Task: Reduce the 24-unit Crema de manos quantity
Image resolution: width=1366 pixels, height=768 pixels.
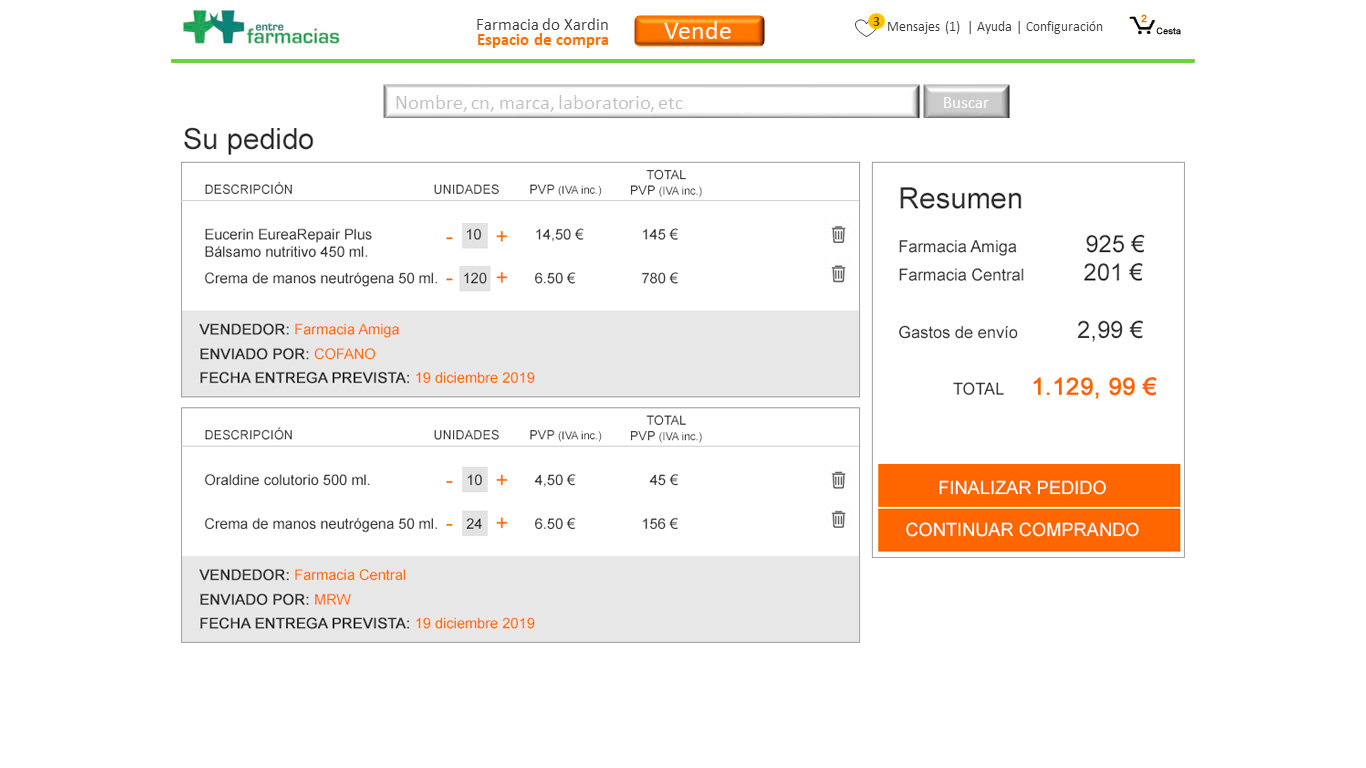Action: coord(449,524)
